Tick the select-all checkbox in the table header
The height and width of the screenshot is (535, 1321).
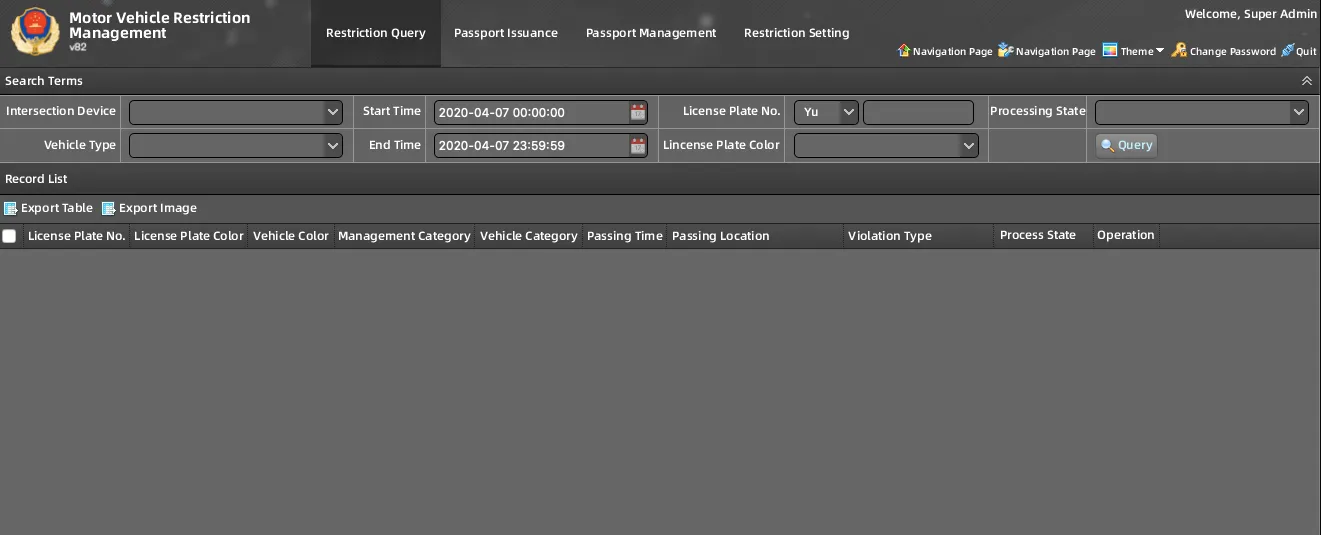click(9, 236)
